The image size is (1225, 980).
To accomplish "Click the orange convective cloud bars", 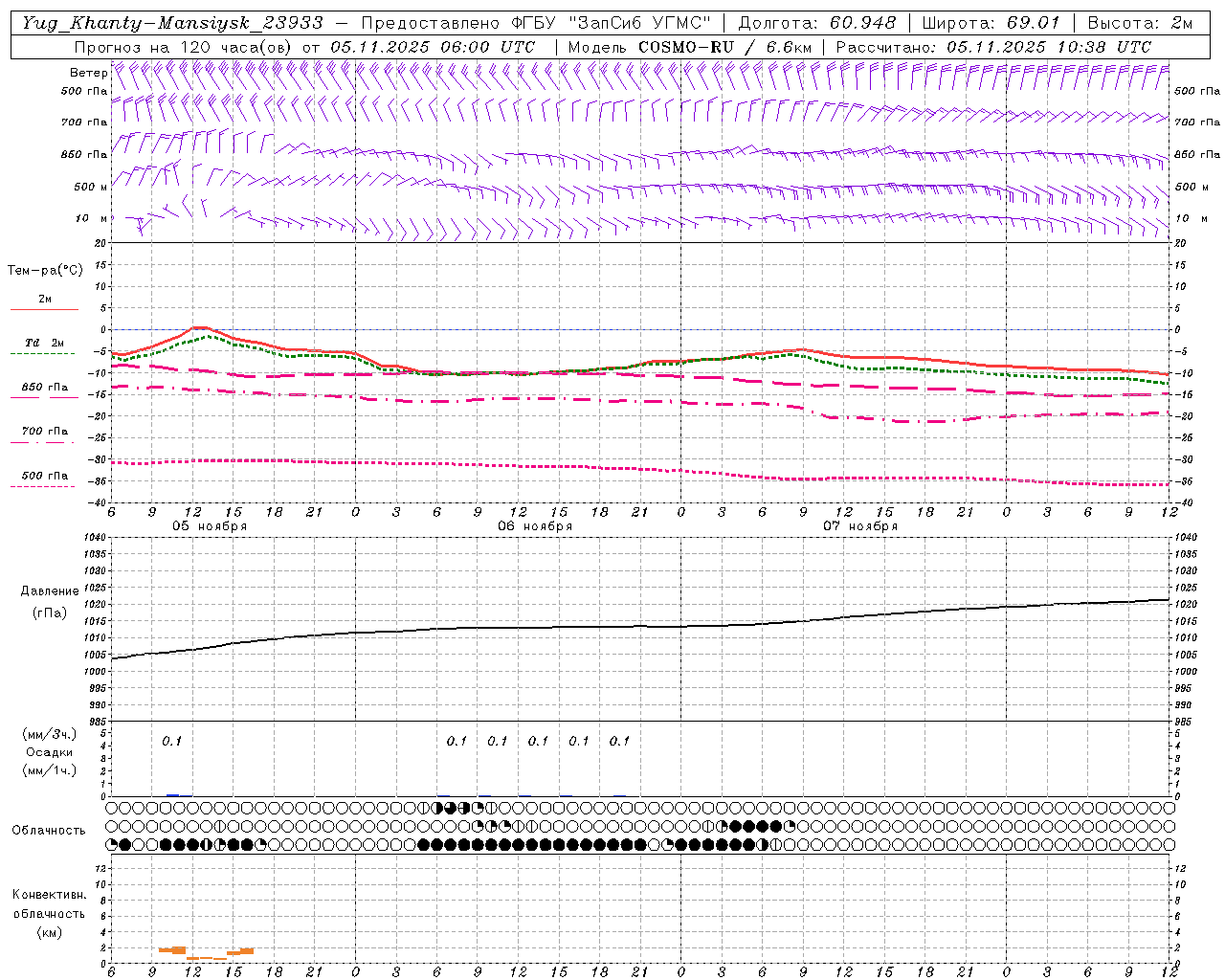I will point(206,953).
